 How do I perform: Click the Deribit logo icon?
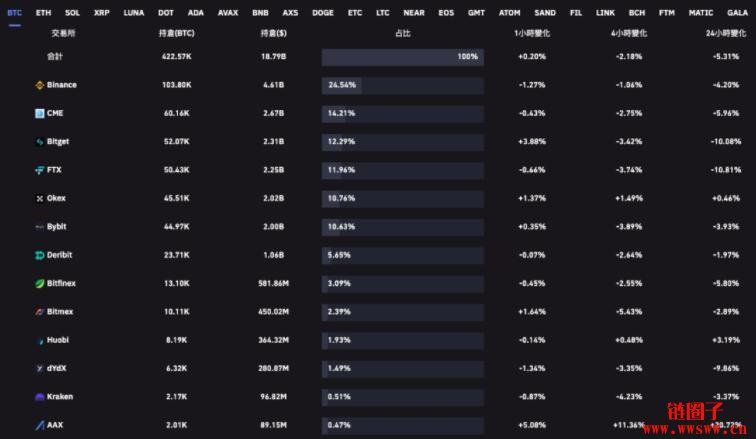point(40,255)
